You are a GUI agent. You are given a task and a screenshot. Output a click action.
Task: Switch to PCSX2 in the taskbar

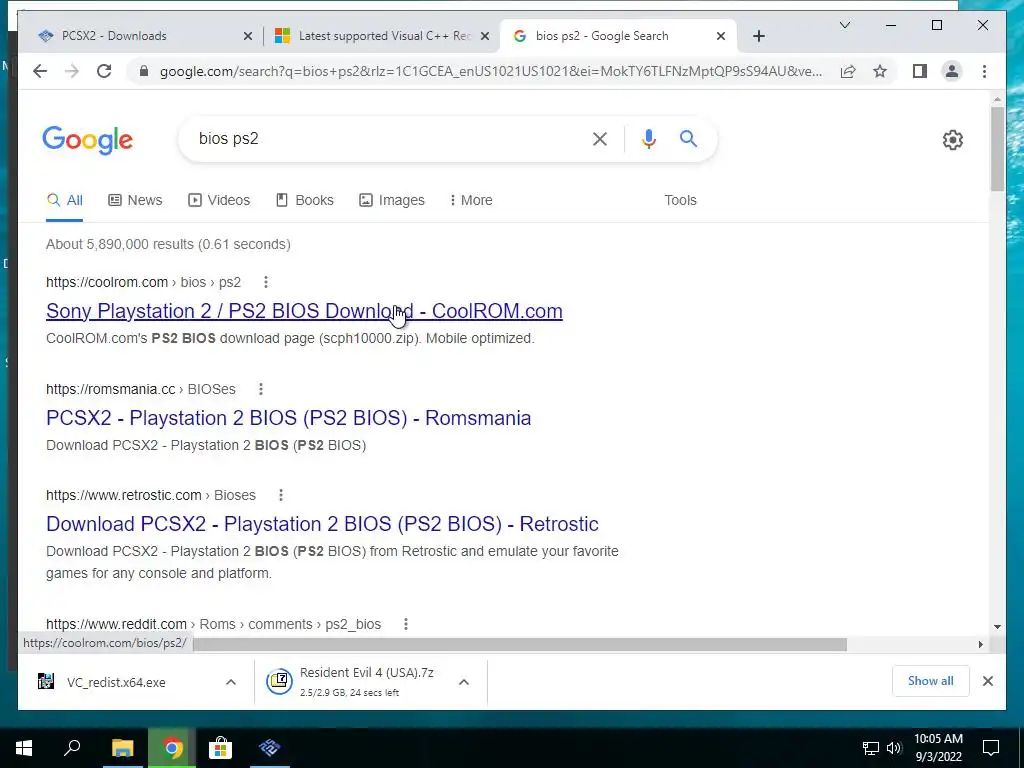tap(270, 748)
